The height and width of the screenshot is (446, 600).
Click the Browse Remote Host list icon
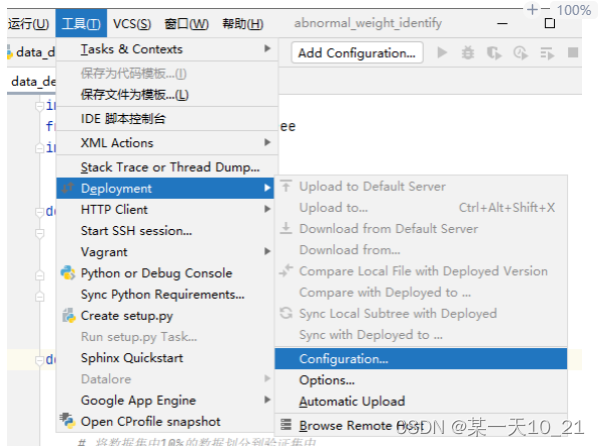[x=286, y=425]
